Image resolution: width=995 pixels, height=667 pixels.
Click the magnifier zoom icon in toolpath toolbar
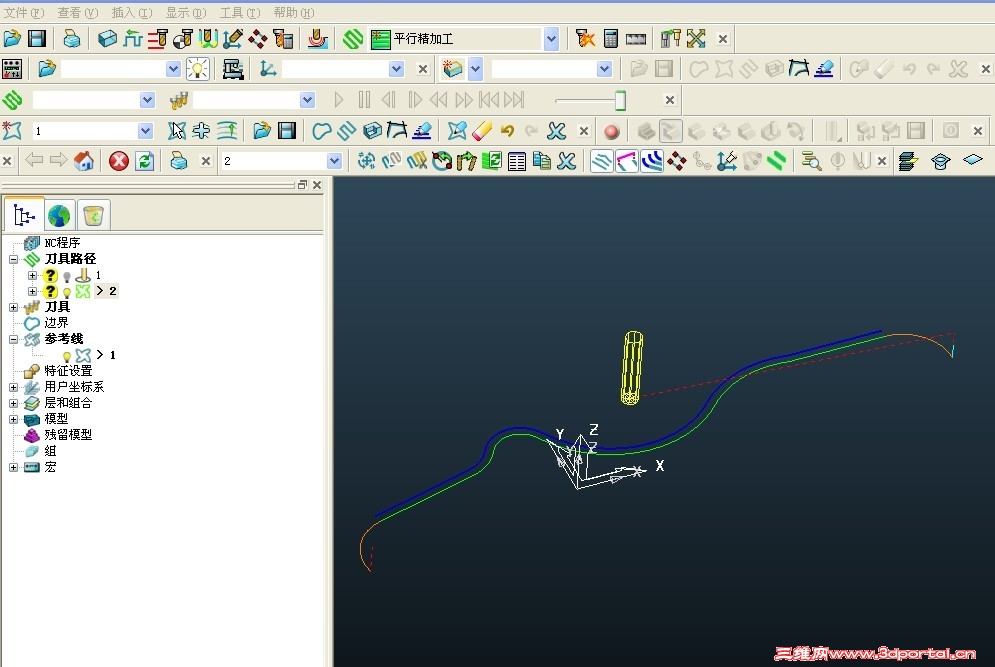point(810,161)
